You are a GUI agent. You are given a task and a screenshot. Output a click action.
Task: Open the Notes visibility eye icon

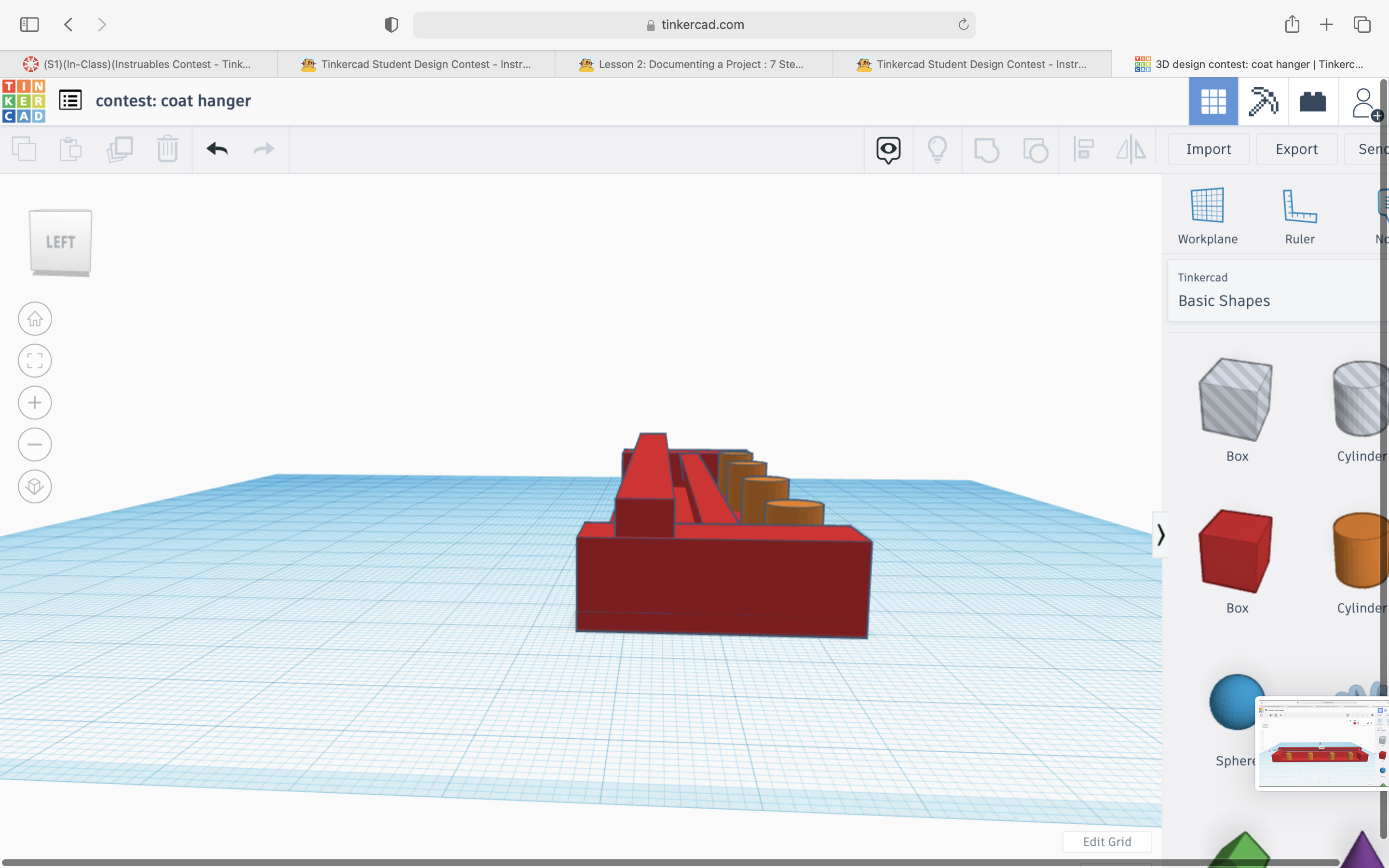tap(888, 150)
